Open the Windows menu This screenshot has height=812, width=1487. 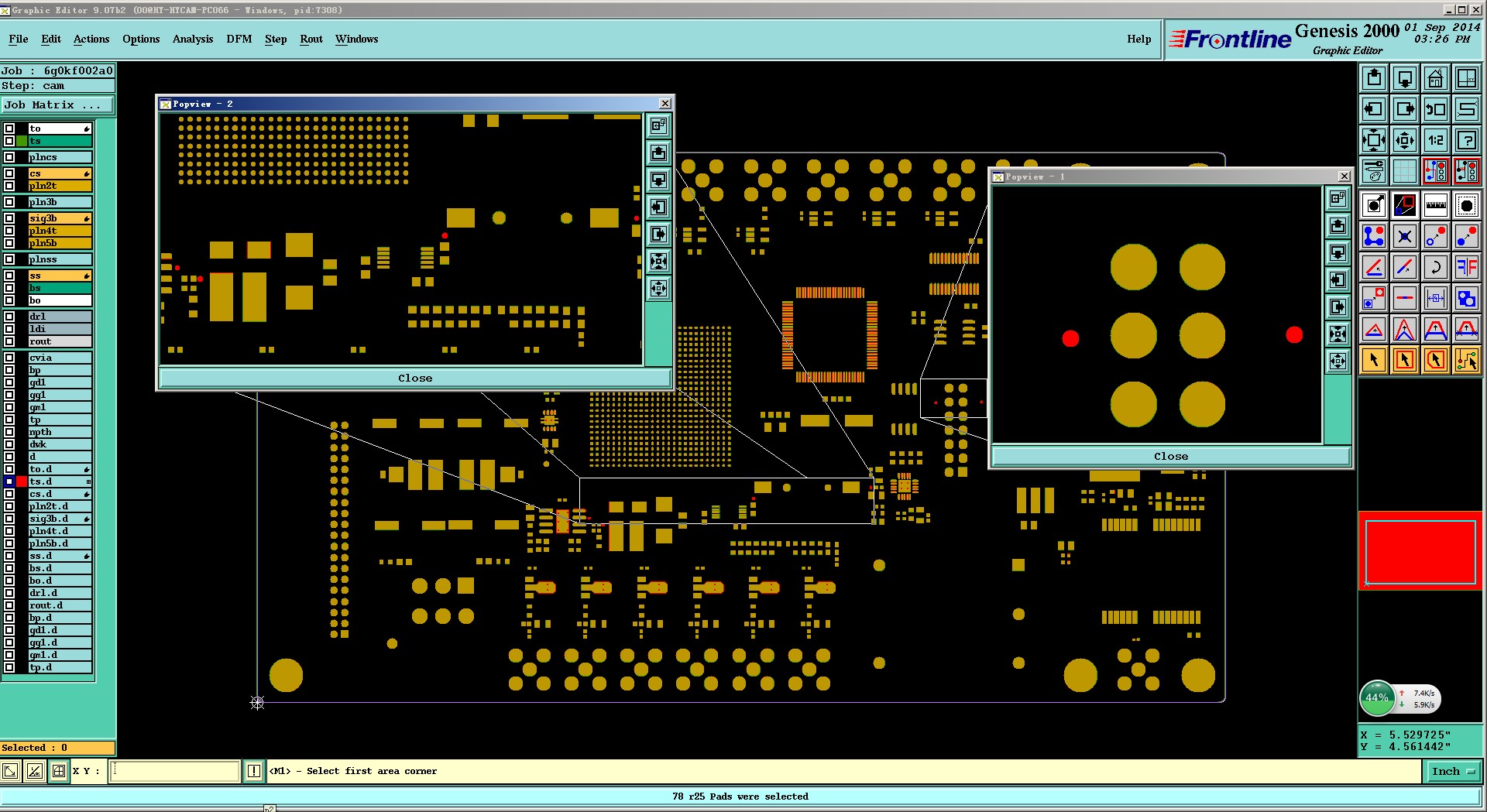[357, 39]
